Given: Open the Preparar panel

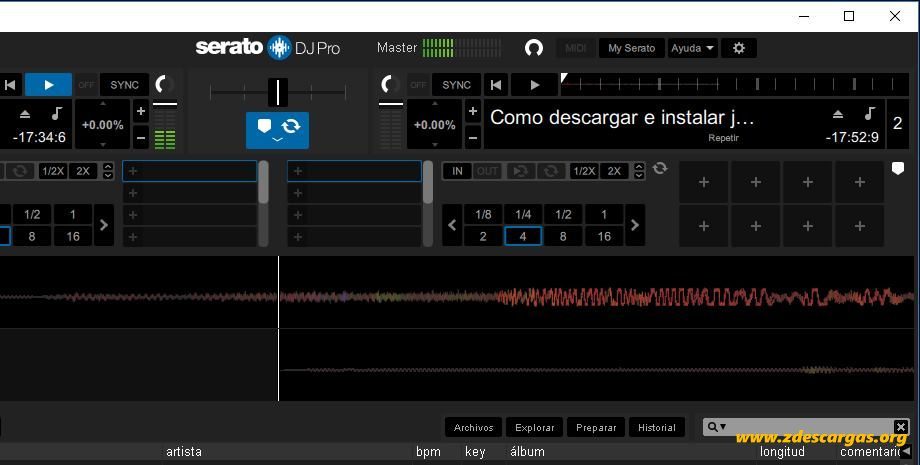Looking at the screenshot, I should coord(596,427).
